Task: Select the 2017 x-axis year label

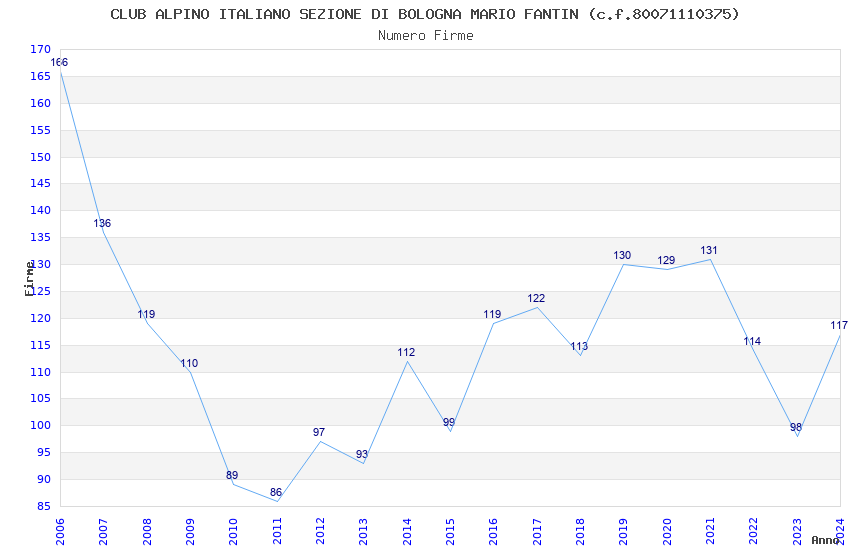Action: click(x=537, y=532)
